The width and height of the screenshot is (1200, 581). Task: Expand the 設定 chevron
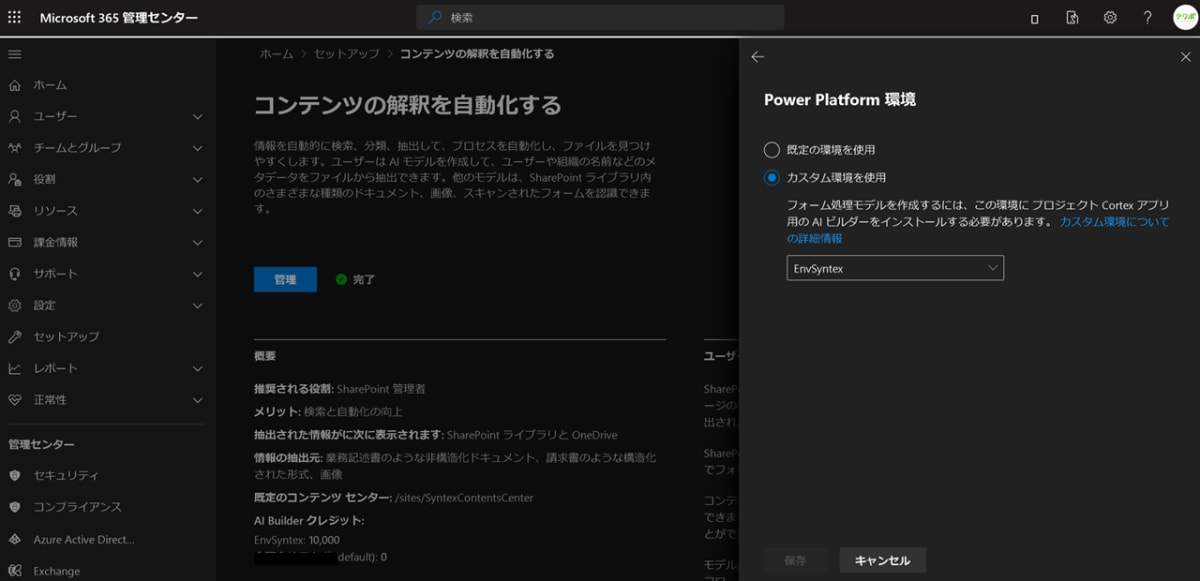[x=197, y=306]
